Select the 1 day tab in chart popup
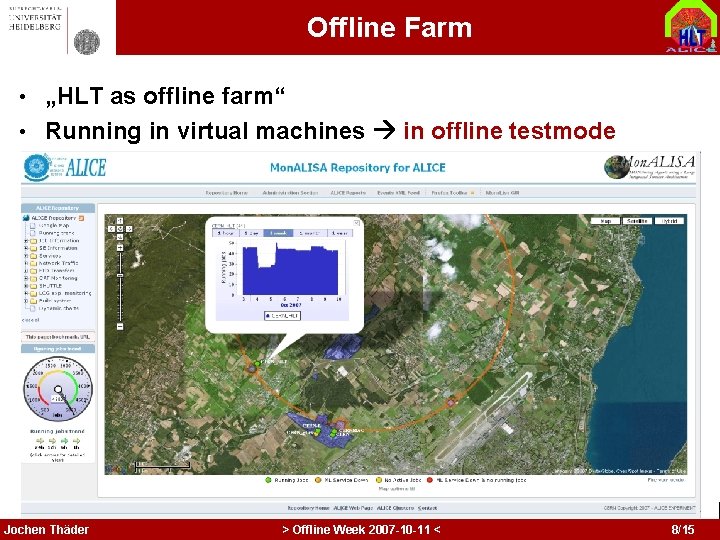The height and width of the screenshot is (540, 720). pyautogui.click(x=251, y=233)
